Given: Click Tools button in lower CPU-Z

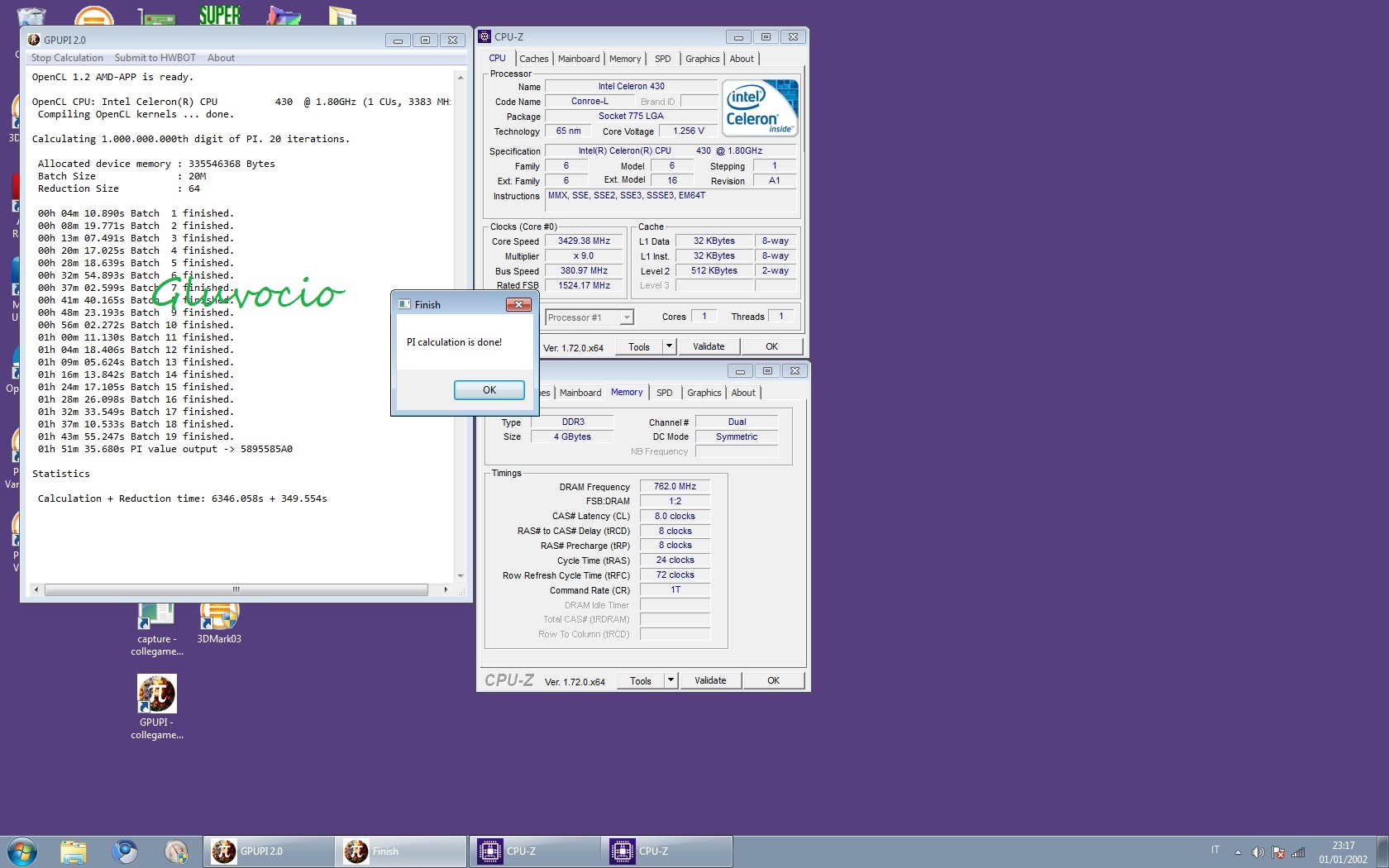Looking at the screenshot, I should click(x=641, y=681).
